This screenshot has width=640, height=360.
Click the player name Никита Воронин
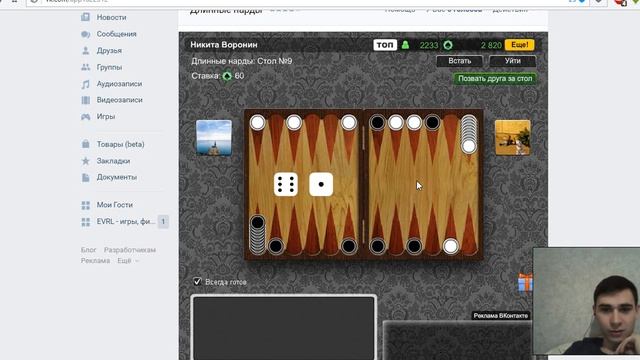tap(224, 45)
